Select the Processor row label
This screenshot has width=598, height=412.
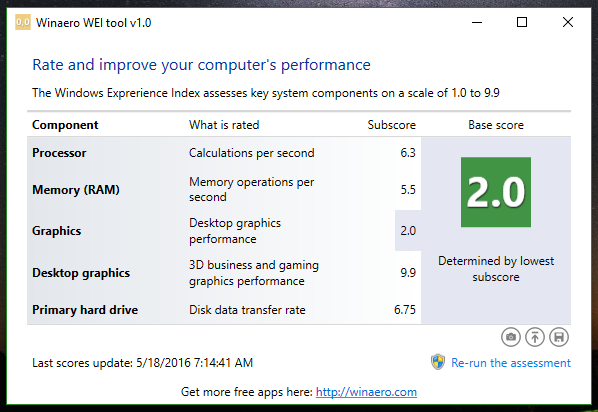point(59,153)
